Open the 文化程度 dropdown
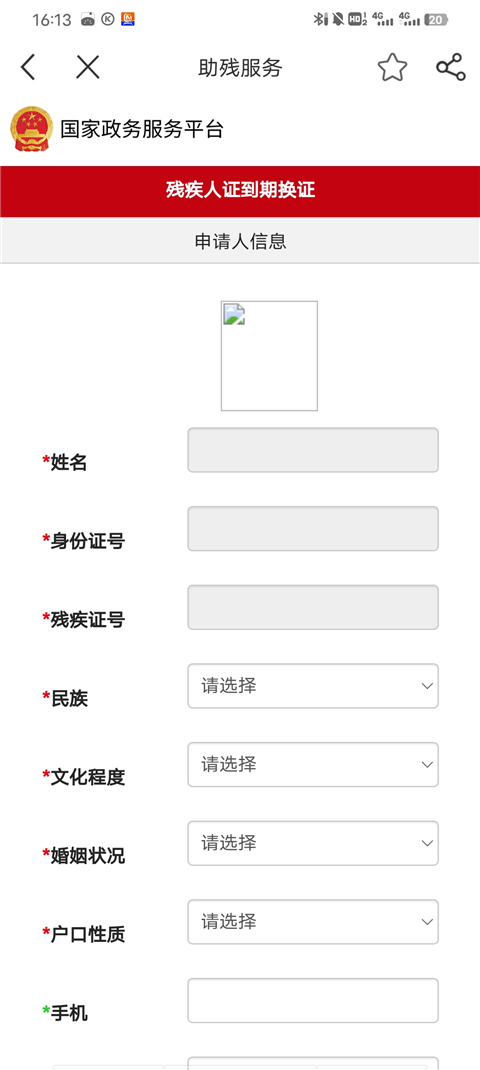Viewport: 480px width, 1070px height. point(313,764)
